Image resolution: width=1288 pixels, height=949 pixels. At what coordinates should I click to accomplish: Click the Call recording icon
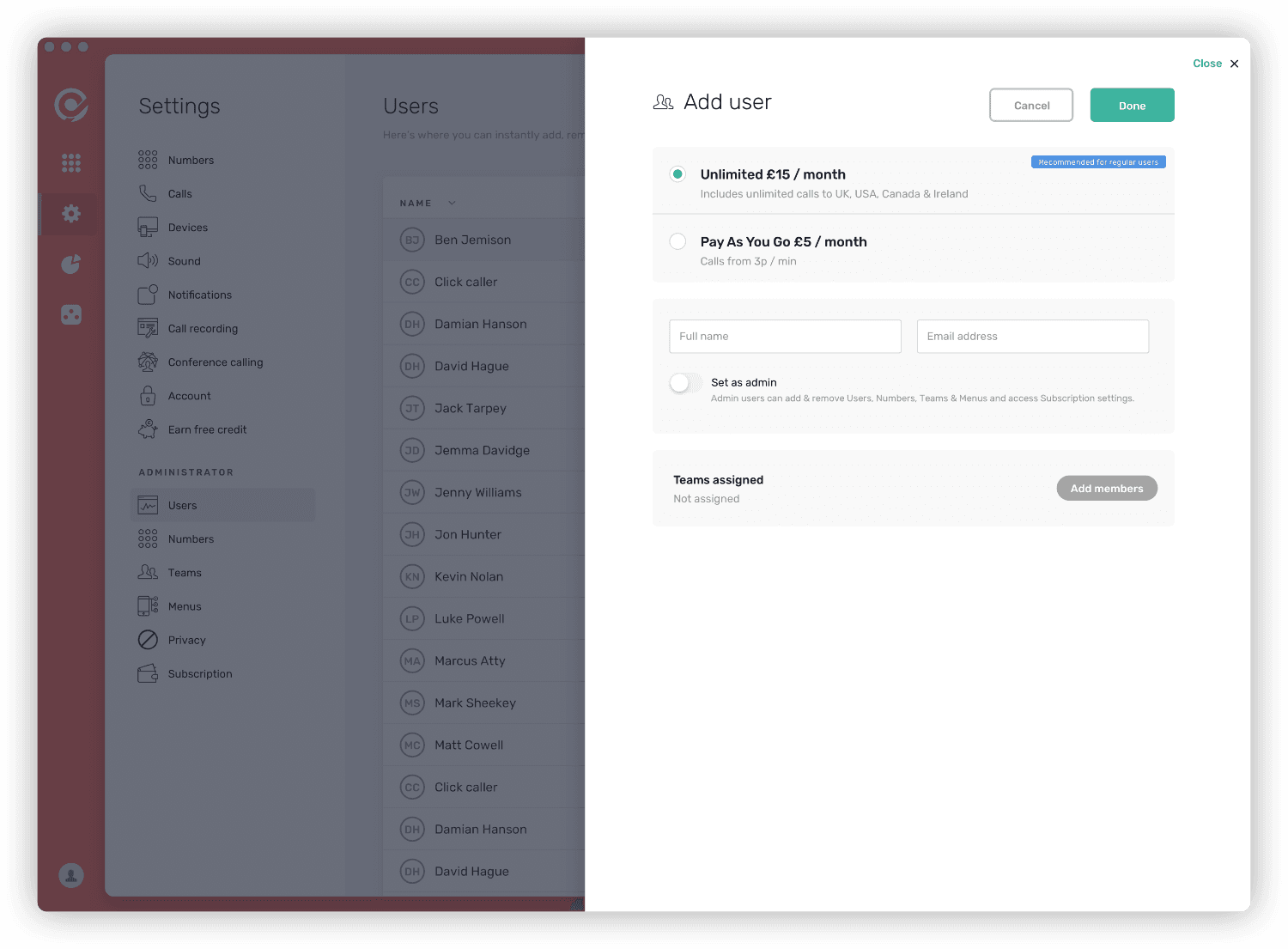(148, 328)
